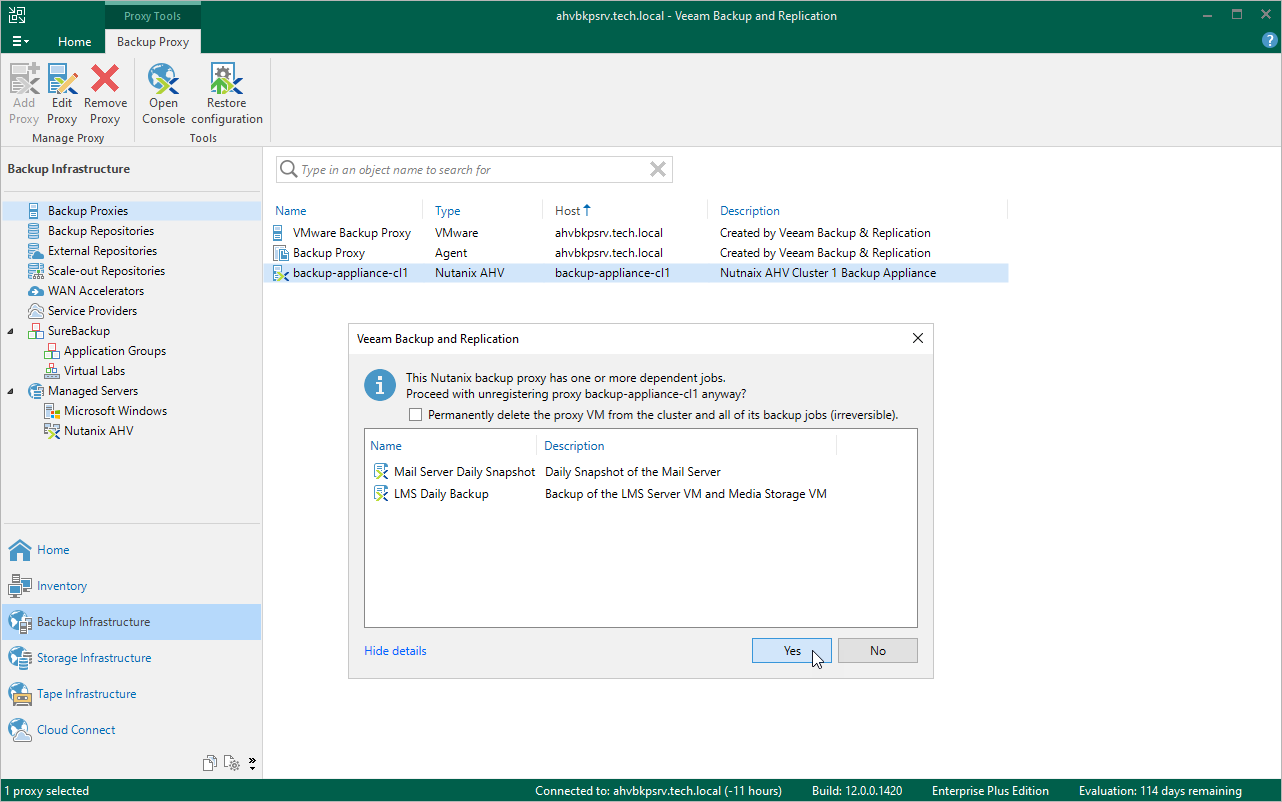Click the Hide details link

click(x=395, y=651)
